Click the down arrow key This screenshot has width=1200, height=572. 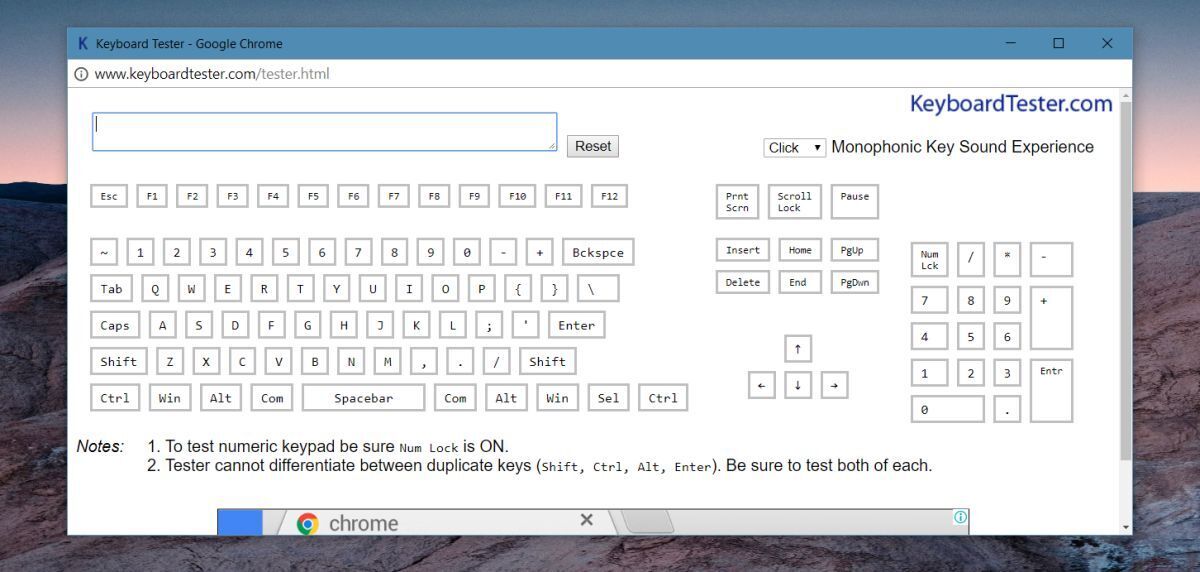coord(797,385)
